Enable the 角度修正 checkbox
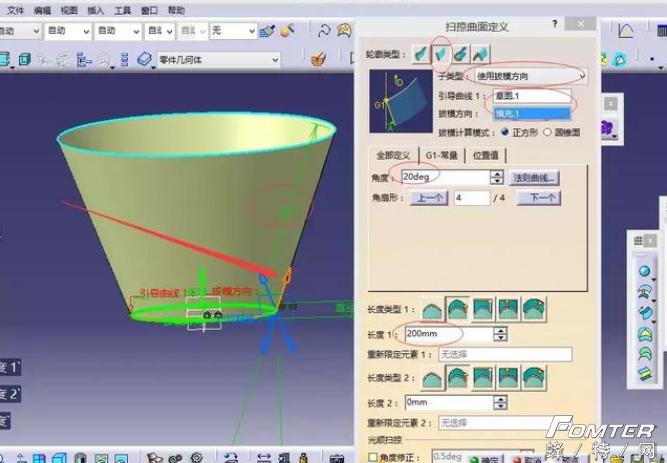667x463 pixels. click(x=373, y=457)
